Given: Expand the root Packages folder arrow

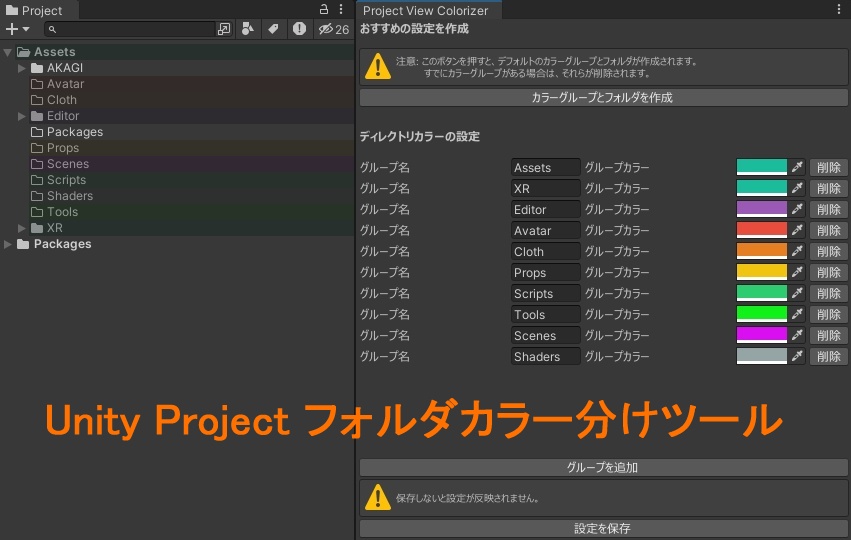Looking at the screenshot, I should pos(8,244).
